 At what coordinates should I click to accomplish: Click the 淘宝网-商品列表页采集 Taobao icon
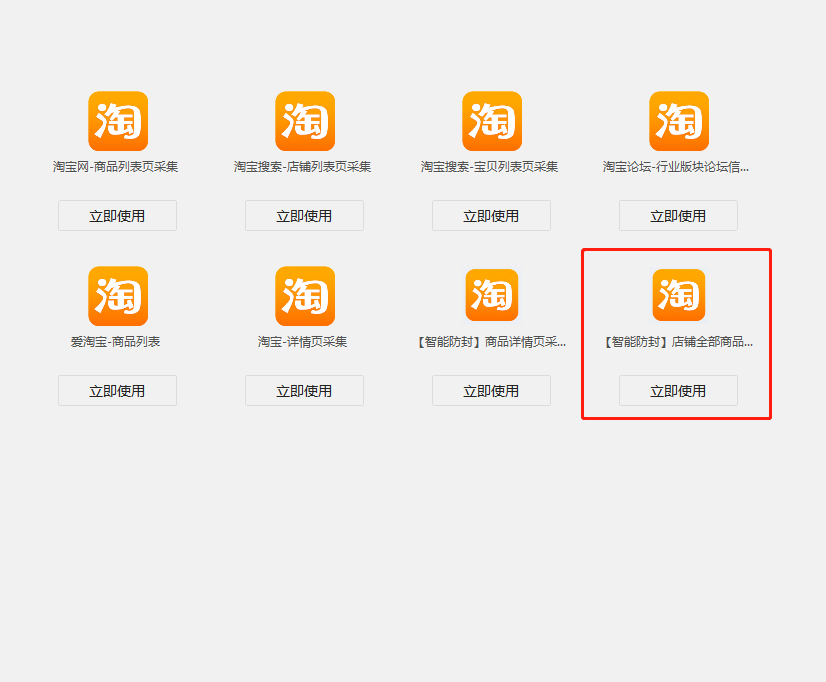pos(118,121)
